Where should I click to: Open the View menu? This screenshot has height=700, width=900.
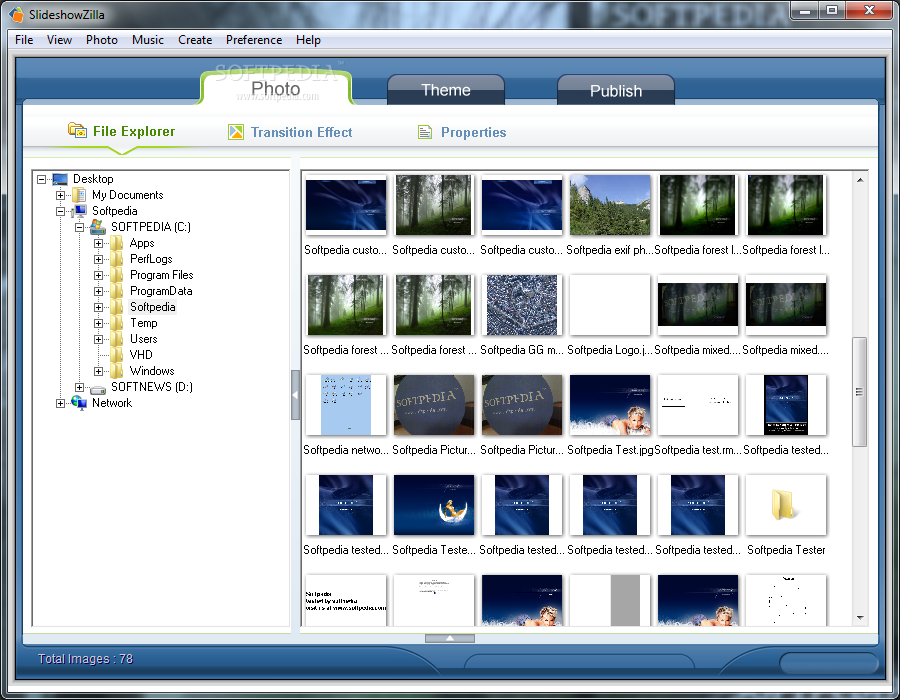click(x=59, y=40)
